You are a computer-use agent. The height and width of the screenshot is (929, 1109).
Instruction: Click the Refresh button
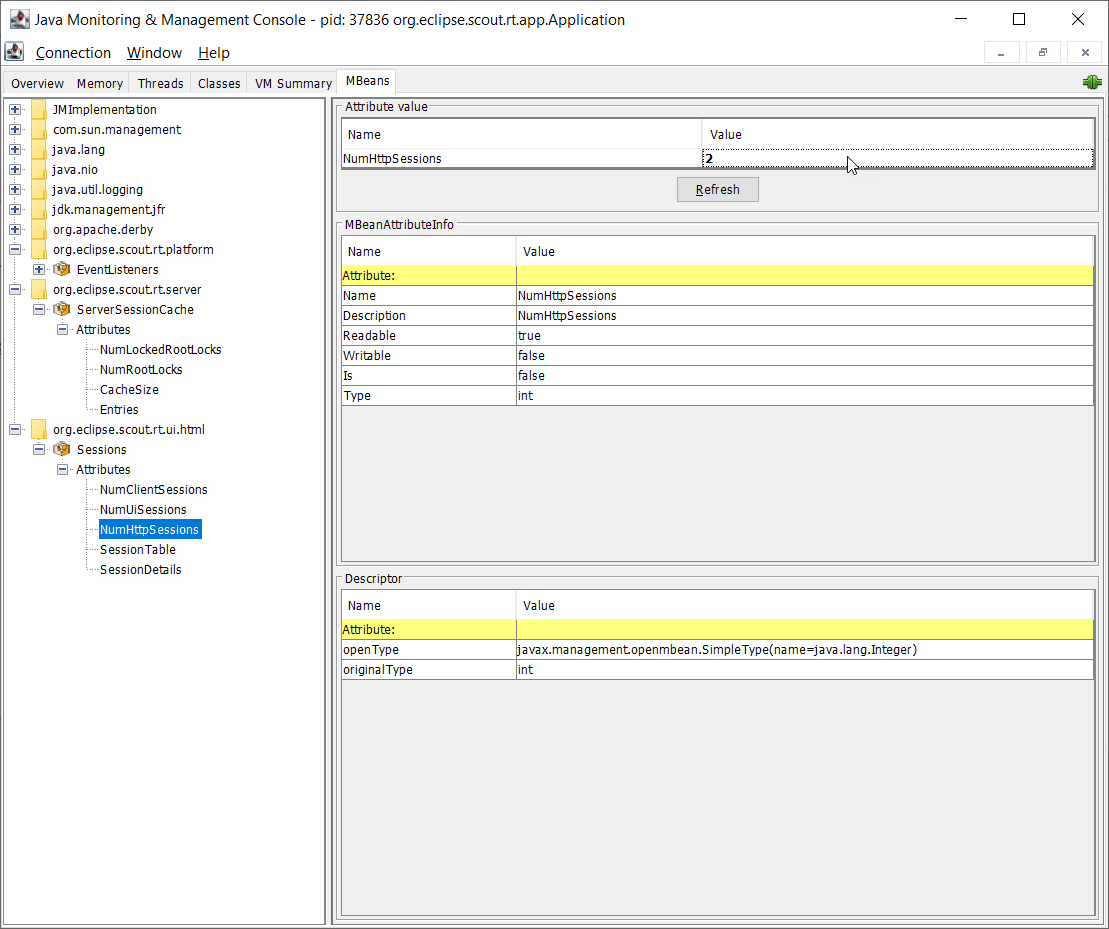point(718,189)
